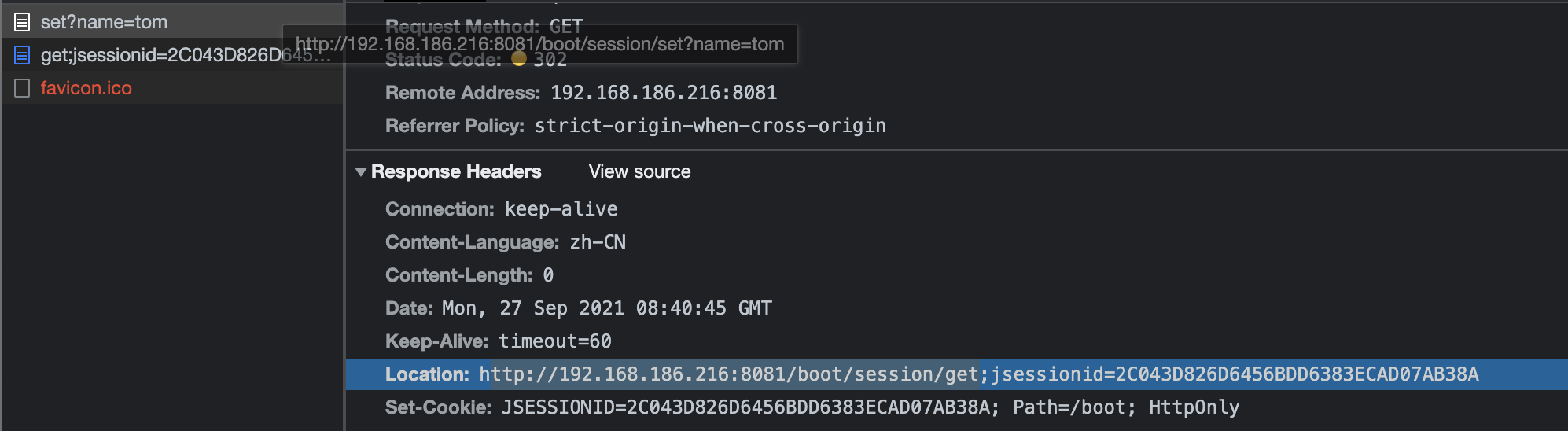The height and width of the screenshot is (431, 1568).
Task: Click the Content-Language zh-CN value
Action: point(598,242)
